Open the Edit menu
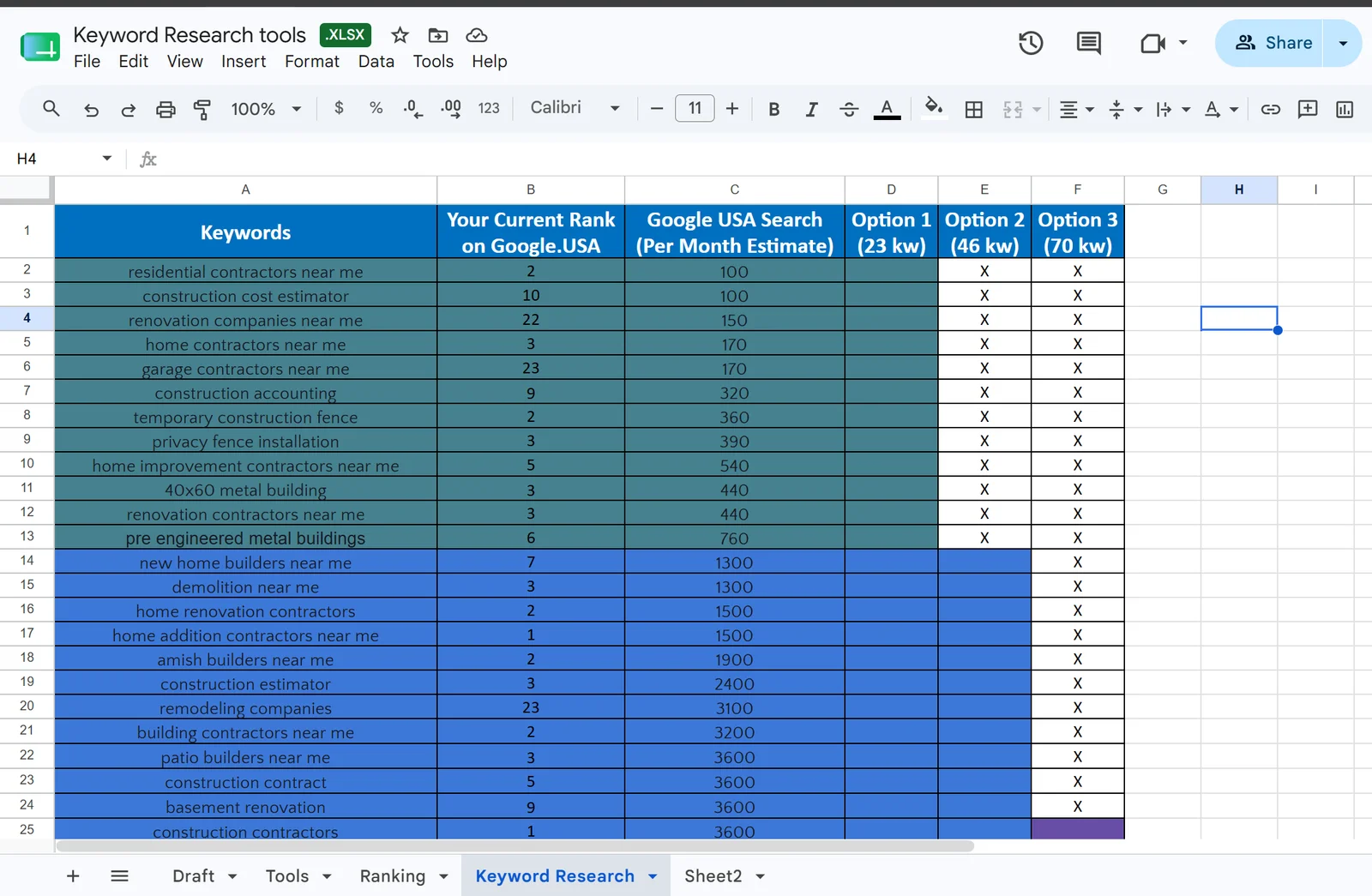Image resolution: width=1372 pixels, height=896 pixels. click(133, 62)
